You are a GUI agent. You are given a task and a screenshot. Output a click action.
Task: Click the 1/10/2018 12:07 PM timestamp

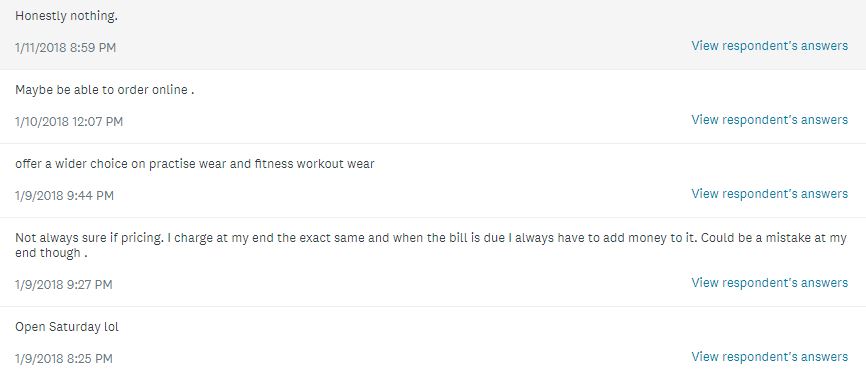[x=68, y=122]
